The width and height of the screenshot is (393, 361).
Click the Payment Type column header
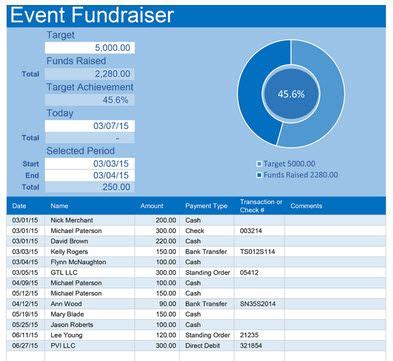pos(206,206)
